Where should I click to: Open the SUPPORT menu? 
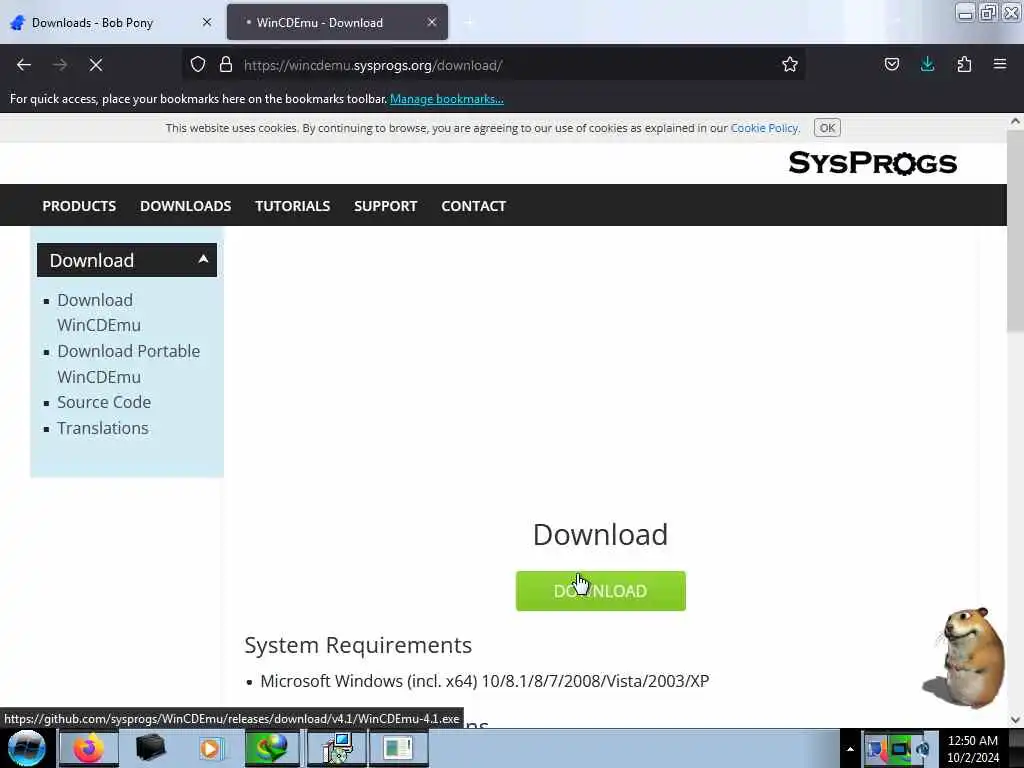(x=385, y=206)
